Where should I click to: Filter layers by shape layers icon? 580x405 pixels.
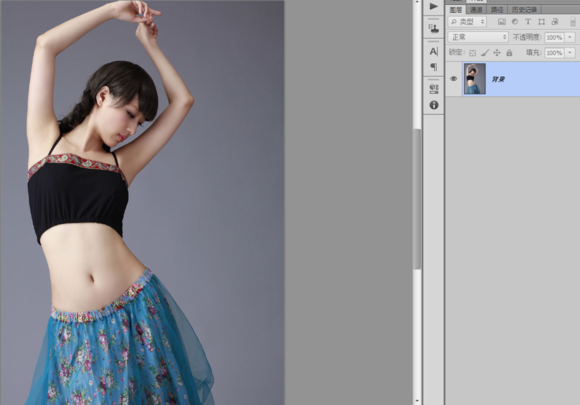point(542,22)
